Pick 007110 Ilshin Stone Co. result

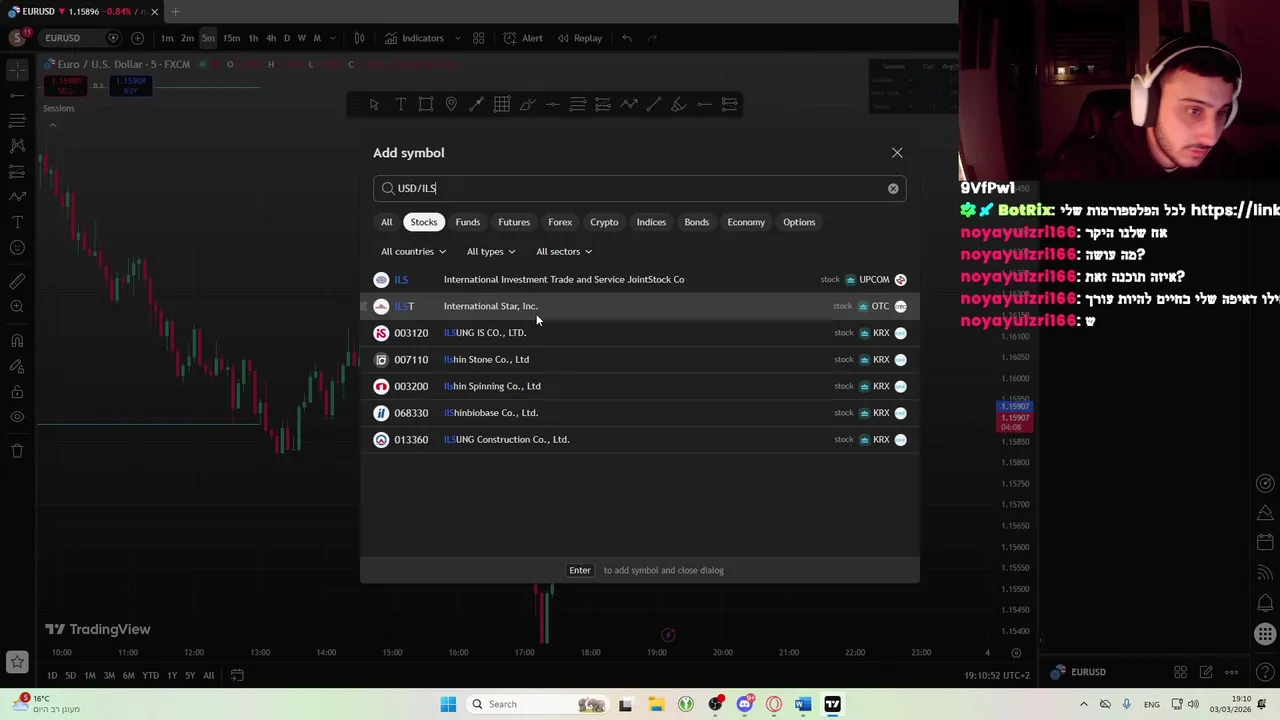640,359
